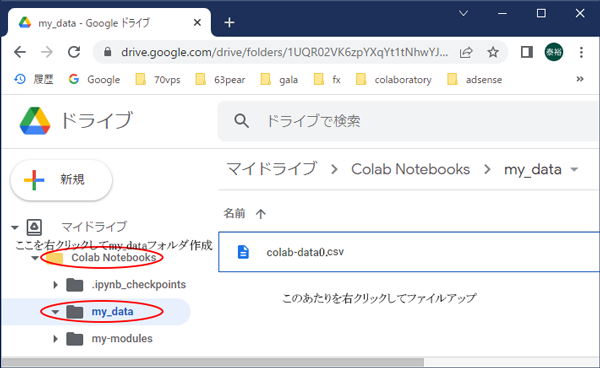
Task: Open my_data breadcrumb dropdown
Action: coord(574,169)
